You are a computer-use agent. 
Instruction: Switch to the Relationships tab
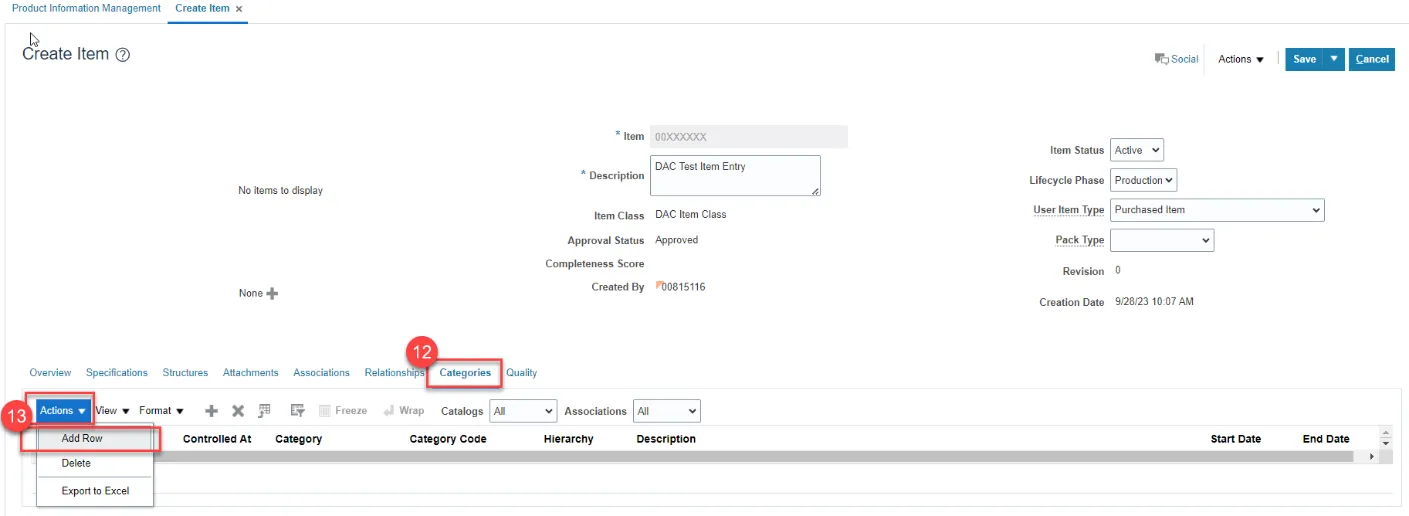tap(394, 372)
